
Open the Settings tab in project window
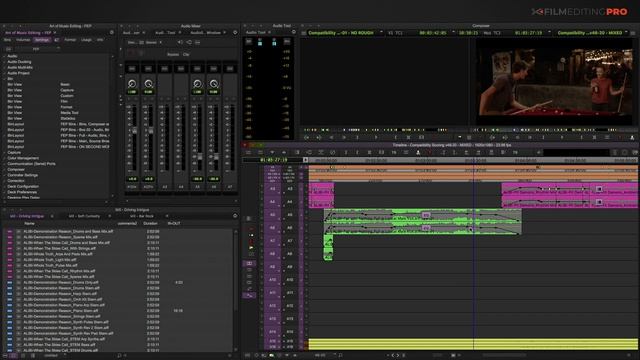42,40
